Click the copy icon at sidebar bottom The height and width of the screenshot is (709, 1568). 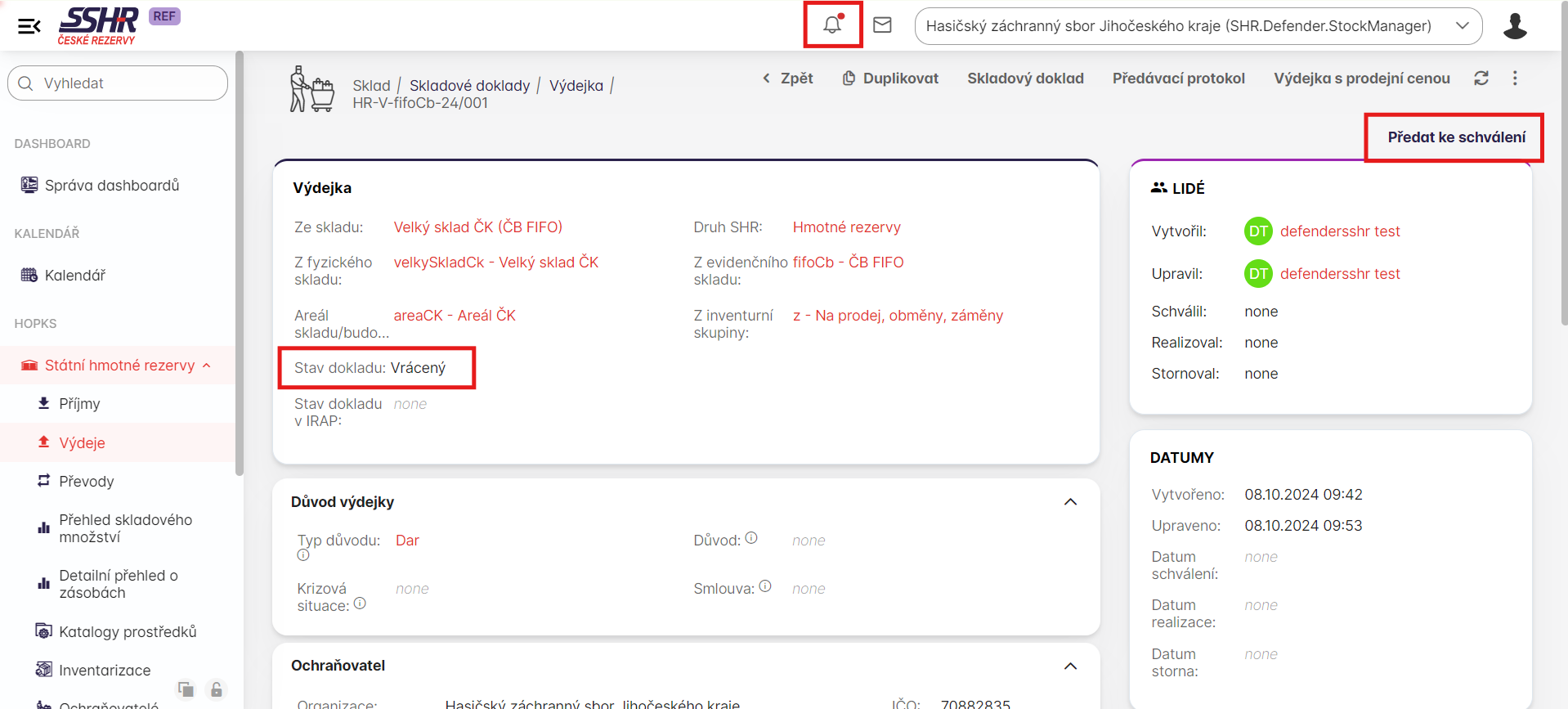tap(186, 689)
